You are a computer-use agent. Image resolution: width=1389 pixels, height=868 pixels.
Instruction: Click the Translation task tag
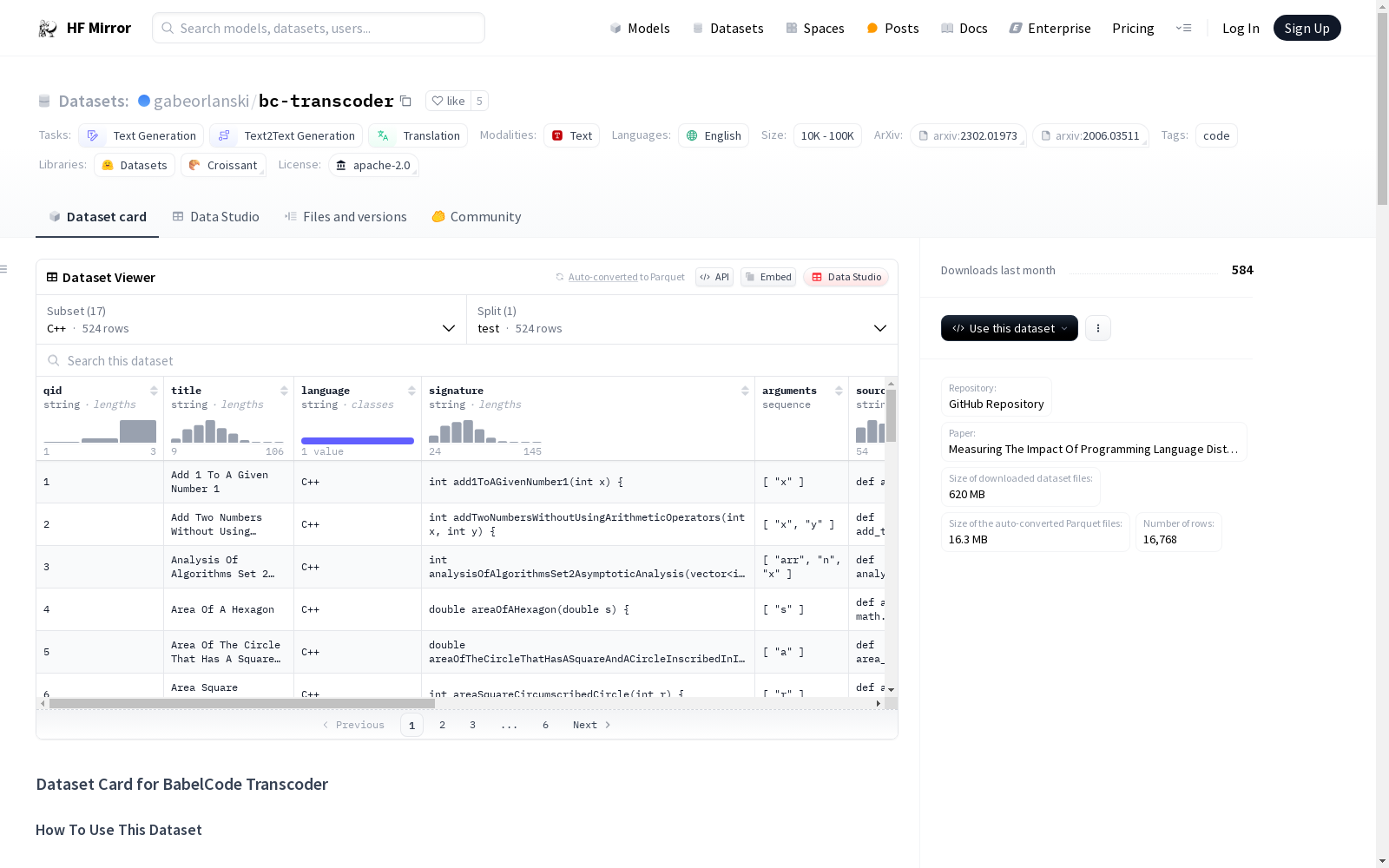[x=418, y=135]
